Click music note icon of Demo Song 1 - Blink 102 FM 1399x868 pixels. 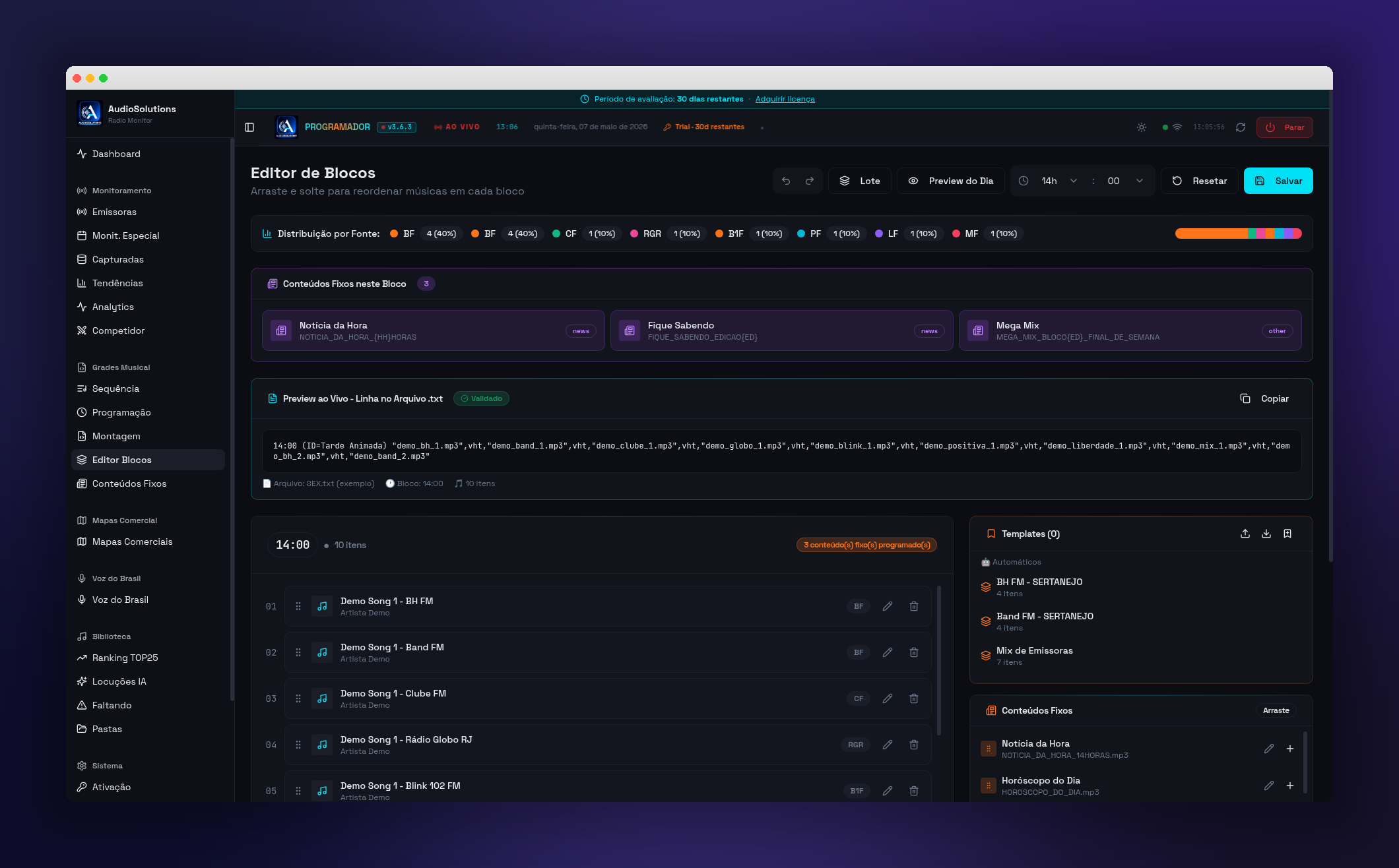click(322, 791)
